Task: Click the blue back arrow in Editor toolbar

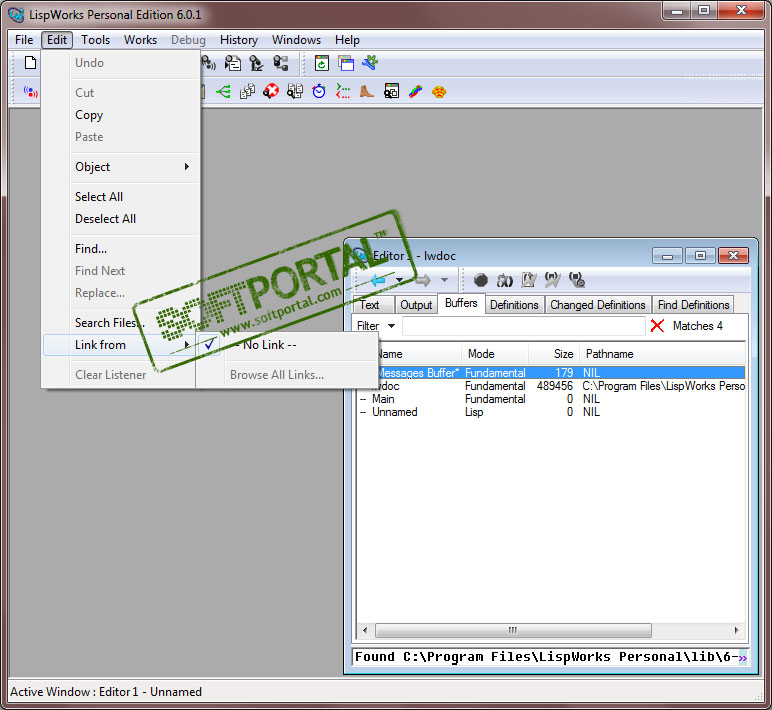Action: coord(378,281)
